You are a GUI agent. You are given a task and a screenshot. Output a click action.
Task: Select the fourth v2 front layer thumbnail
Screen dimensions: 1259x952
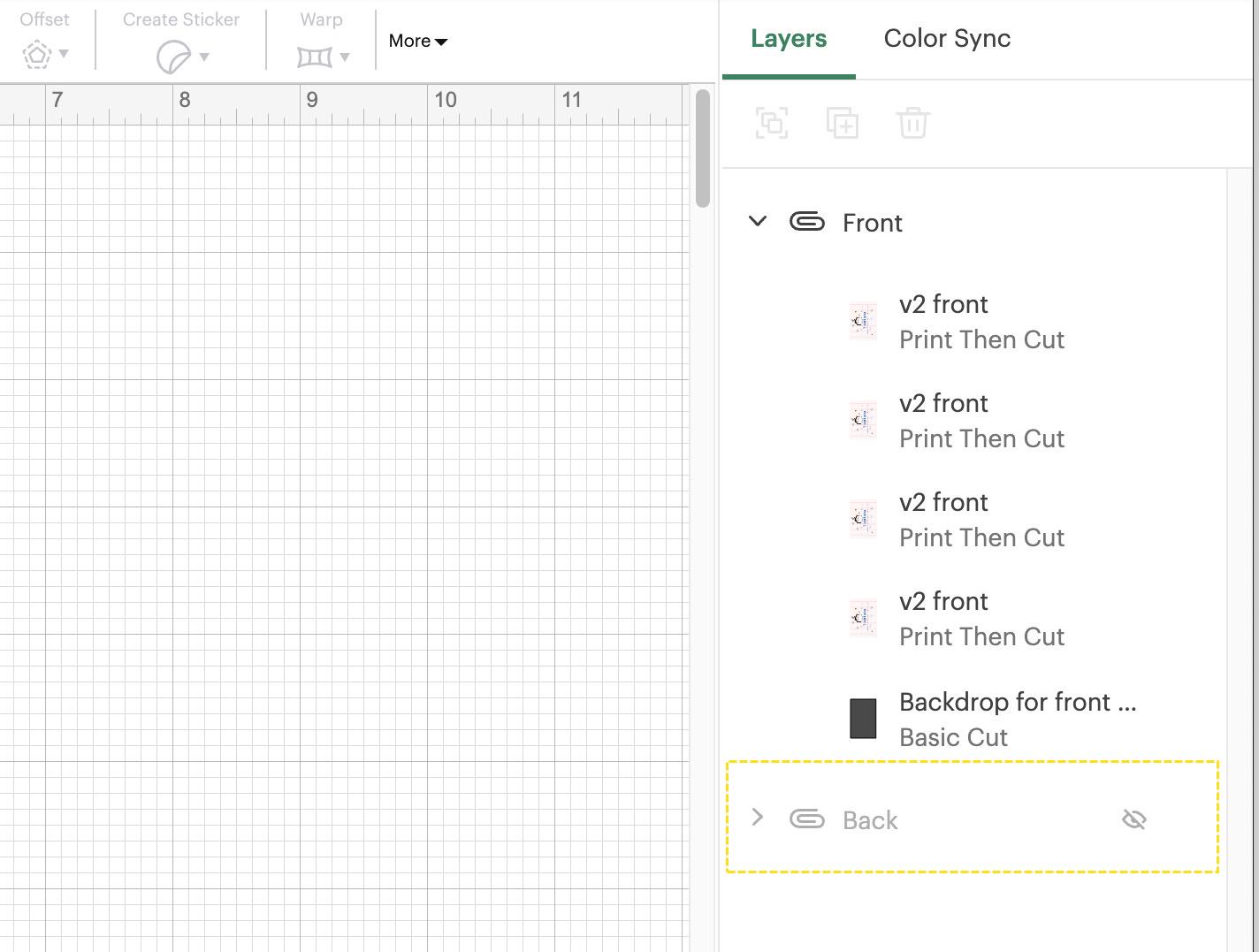[x=863, y=619]
